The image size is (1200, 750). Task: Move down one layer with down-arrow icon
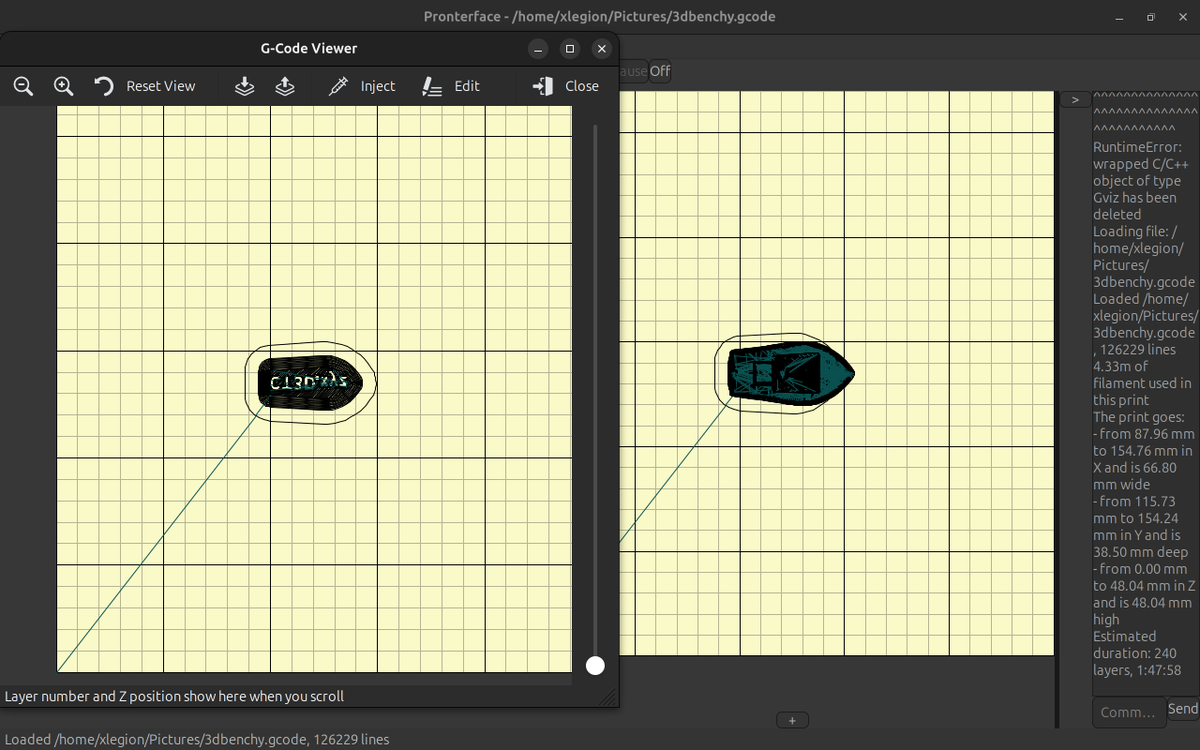pyautogui.click(x=245, y=86)
